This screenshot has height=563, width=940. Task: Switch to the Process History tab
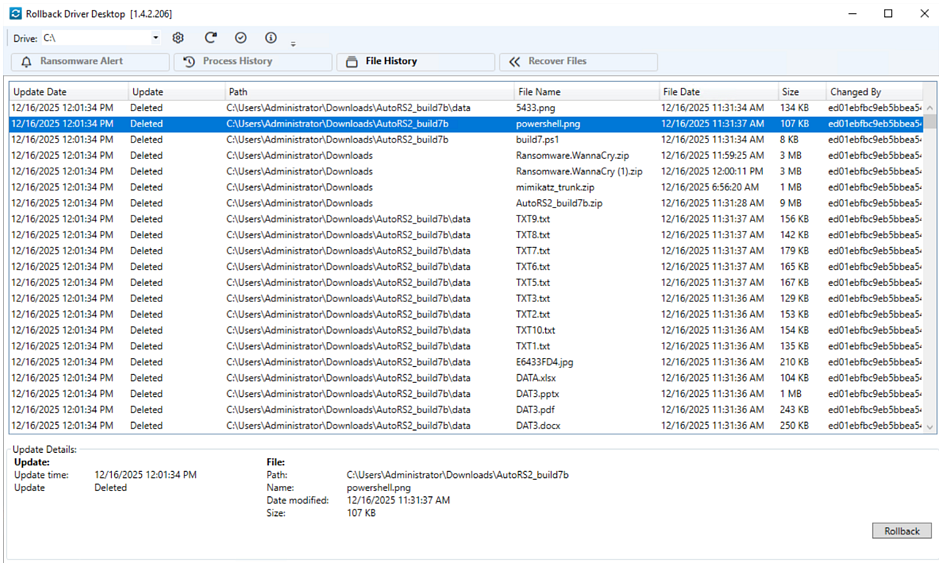click(253, 62)
